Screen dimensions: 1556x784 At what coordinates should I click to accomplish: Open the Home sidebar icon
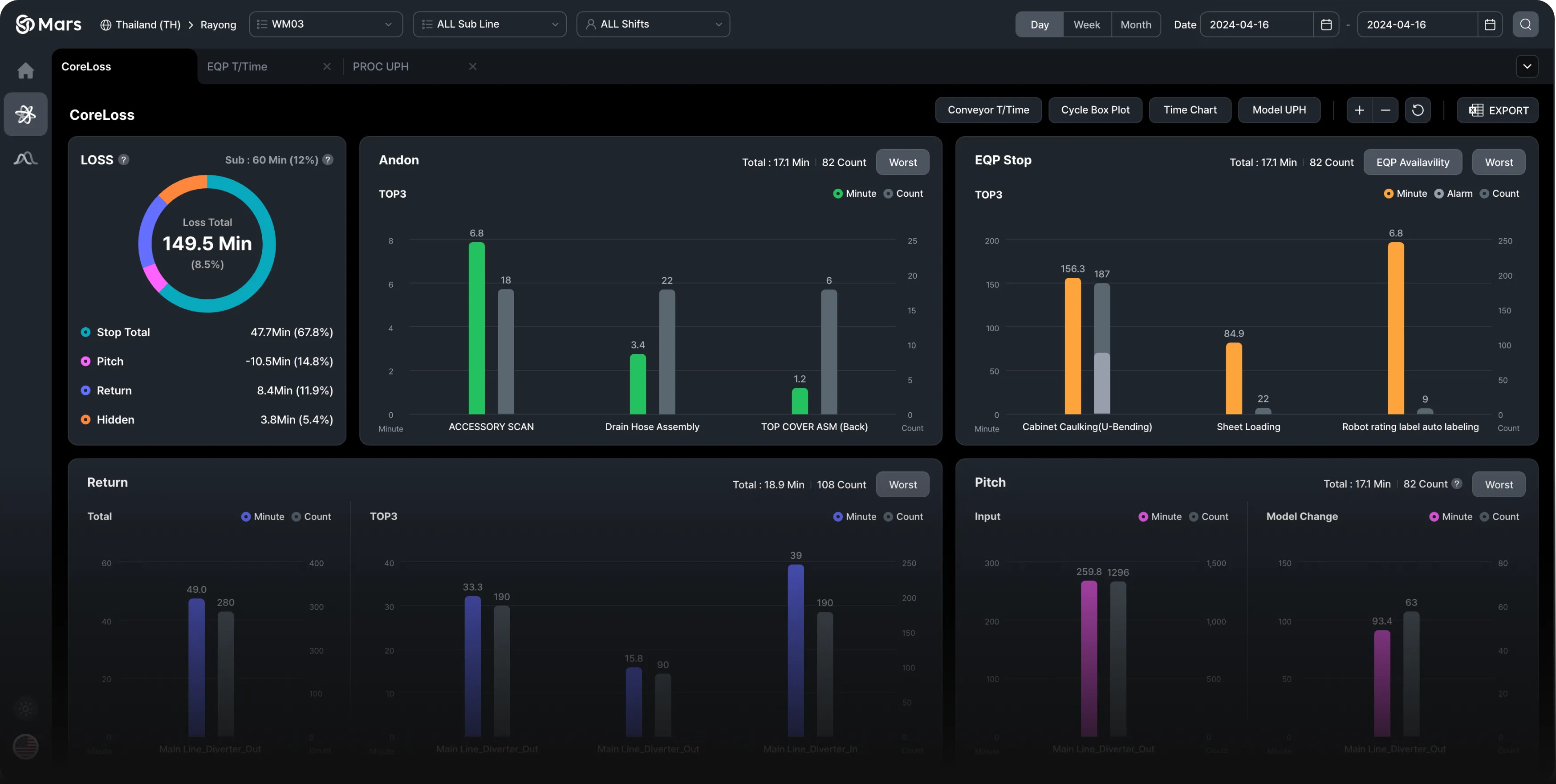coord(25,71)
